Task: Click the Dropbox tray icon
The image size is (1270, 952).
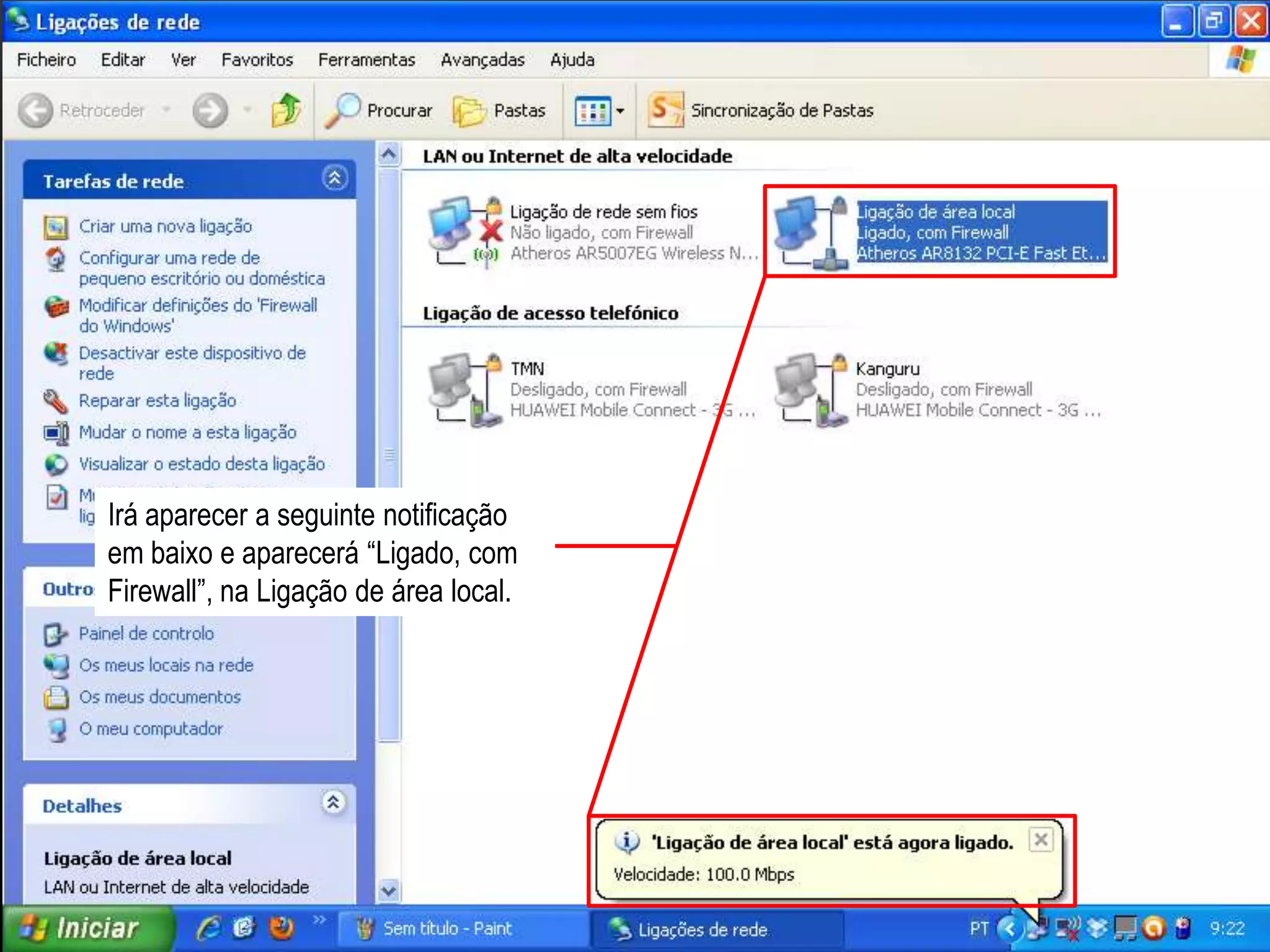Action: 1098,928
